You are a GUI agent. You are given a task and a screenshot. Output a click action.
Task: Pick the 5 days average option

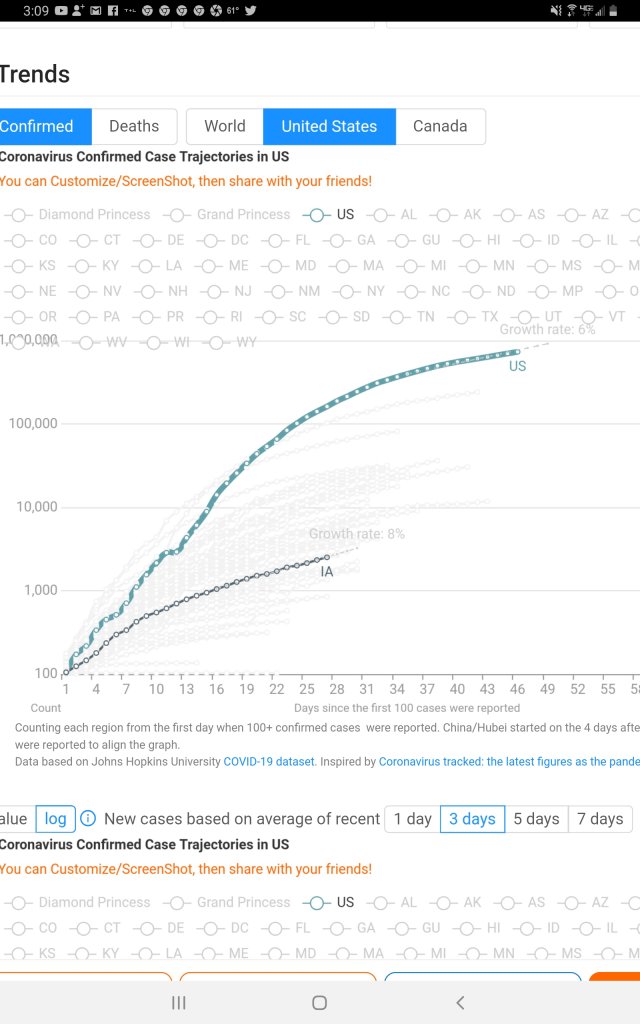pyautogui.click(x=537, y=819)
